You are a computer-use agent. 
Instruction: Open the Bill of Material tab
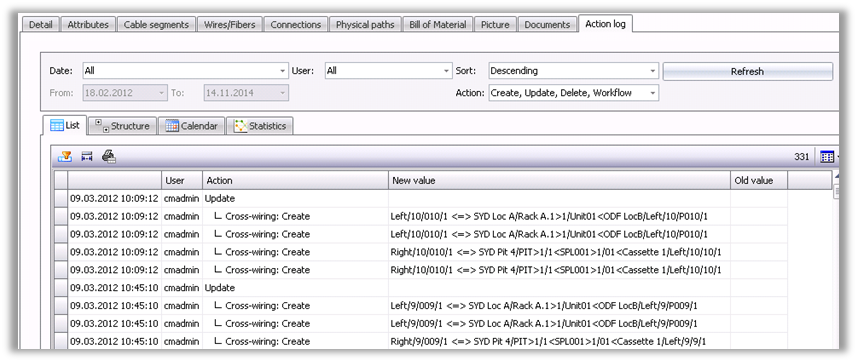(x=438, y=25)
